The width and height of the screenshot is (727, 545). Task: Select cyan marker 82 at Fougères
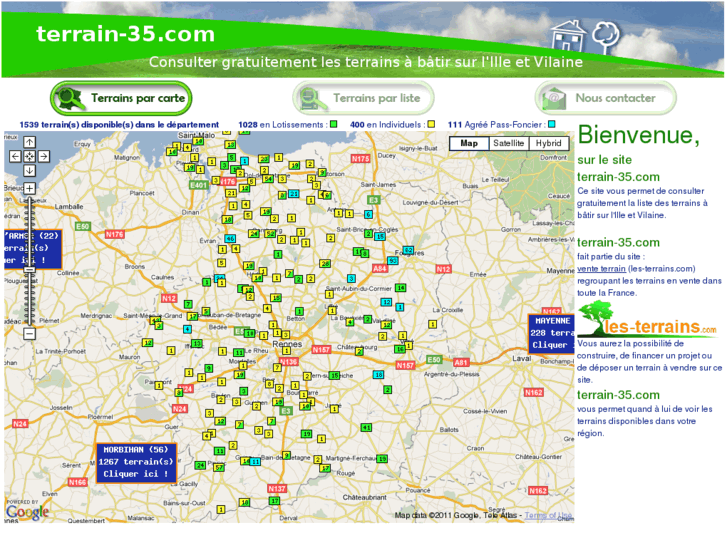tap(408, 250)
